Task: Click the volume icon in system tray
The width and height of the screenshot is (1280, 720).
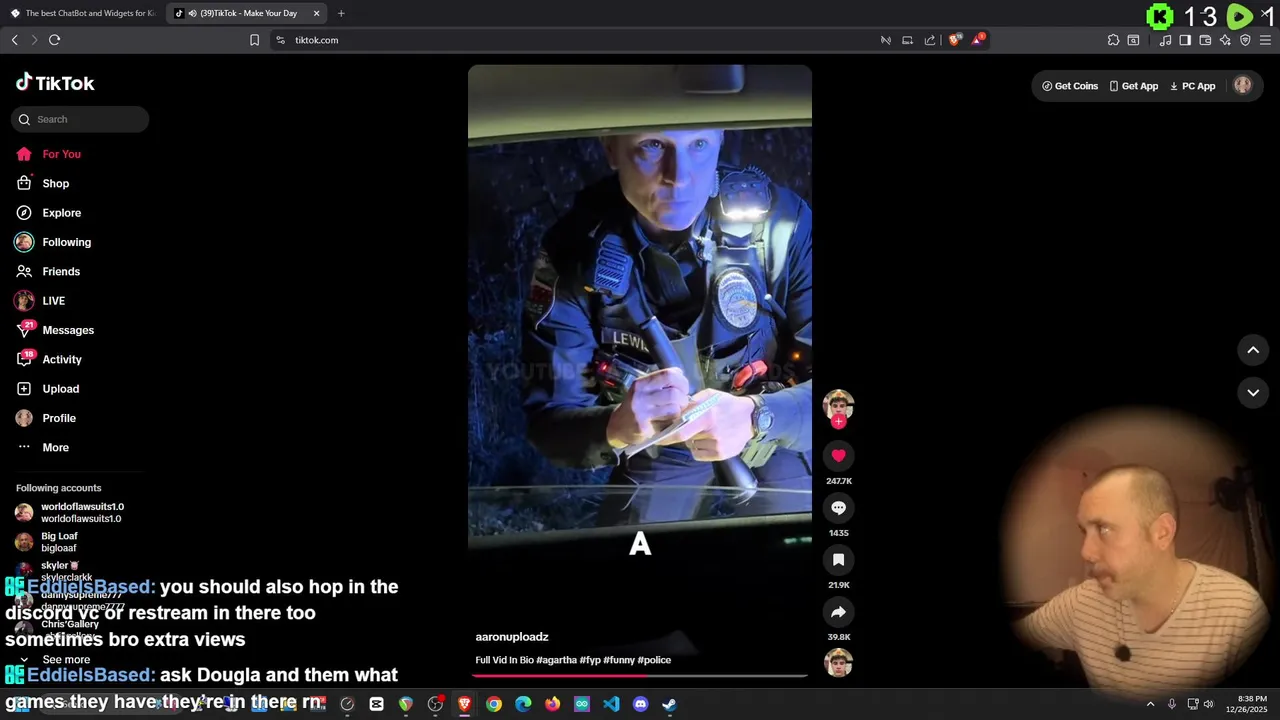Action: [x=1208, y=704]
